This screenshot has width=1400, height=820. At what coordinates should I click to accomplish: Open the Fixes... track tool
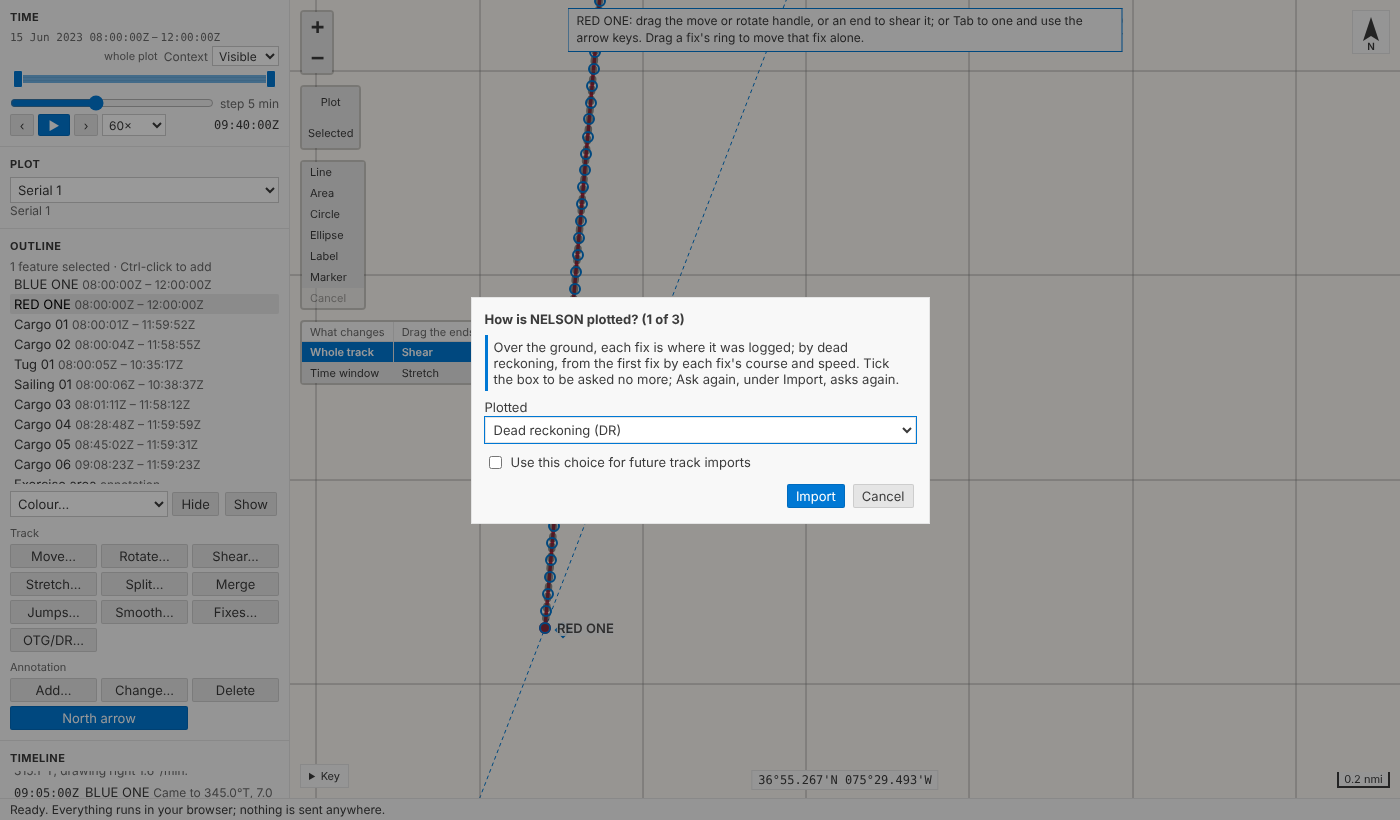point(235,612)
